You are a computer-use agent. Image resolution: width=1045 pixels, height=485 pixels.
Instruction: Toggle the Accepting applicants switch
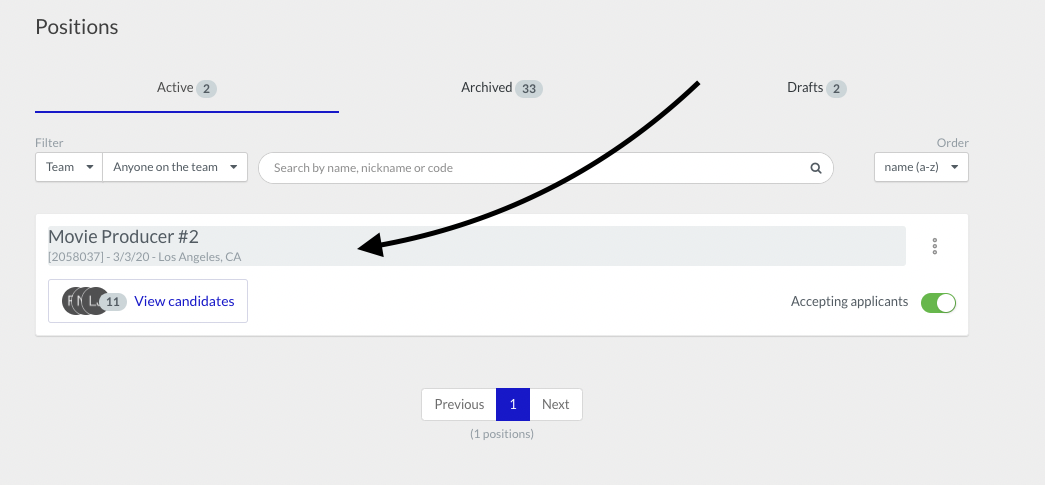938,302
